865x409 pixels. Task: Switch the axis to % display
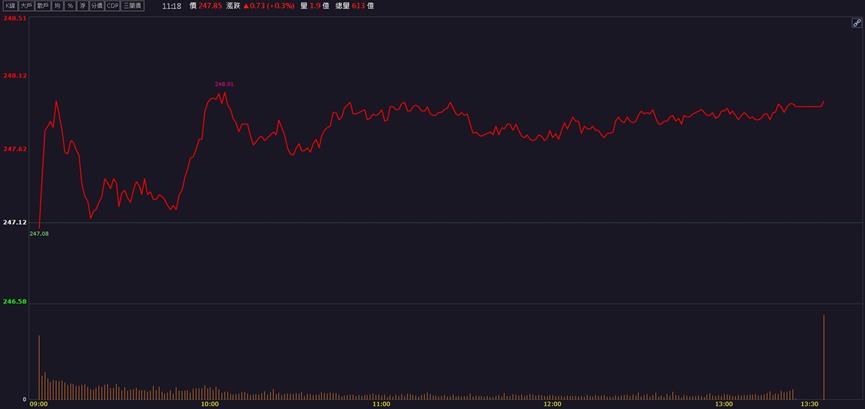(70, 6)
